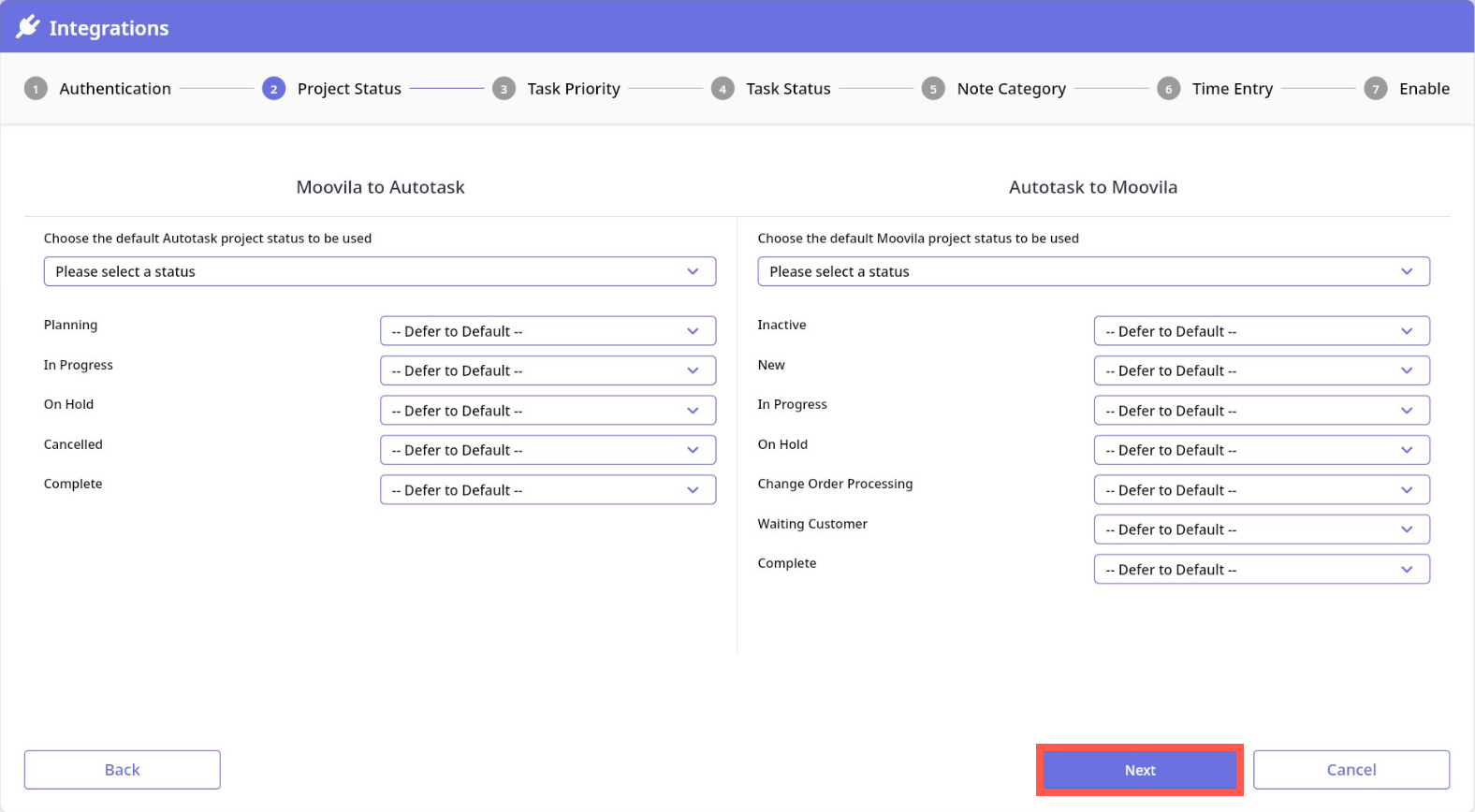Open default Moovila project status dropdown
The height and width of the screenshot is (812, 1475).
click(1093, 271)
